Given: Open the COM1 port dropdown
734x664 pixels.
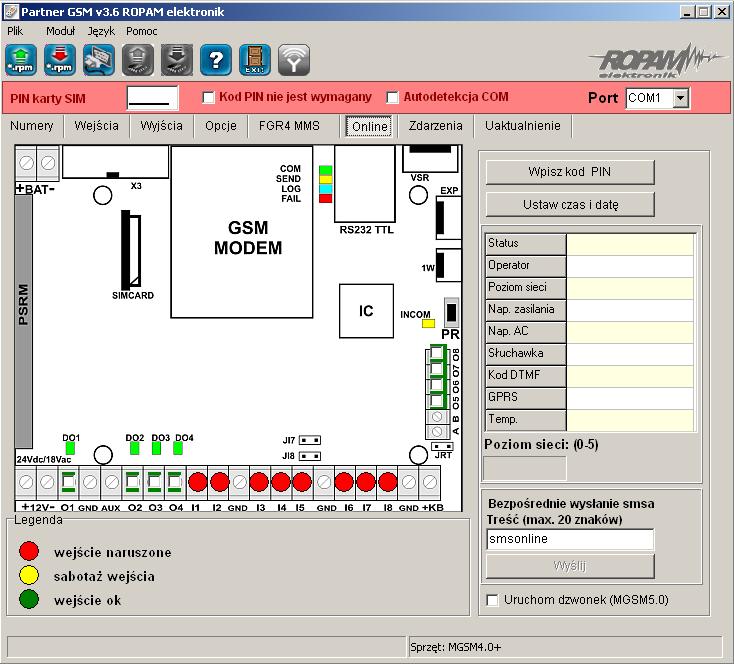Looking at the screenshot, I should pos(681,98).
